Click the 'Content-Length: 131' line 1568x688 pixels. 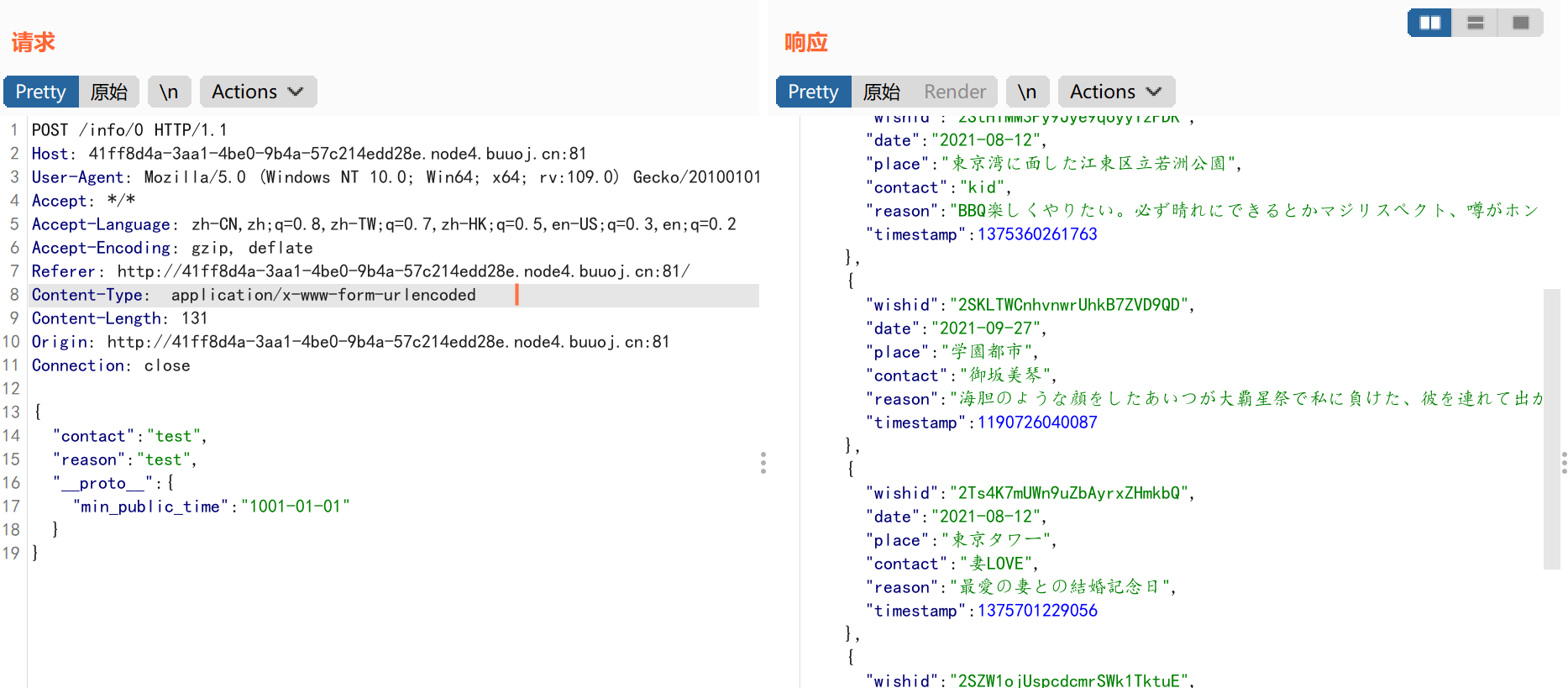119,318
